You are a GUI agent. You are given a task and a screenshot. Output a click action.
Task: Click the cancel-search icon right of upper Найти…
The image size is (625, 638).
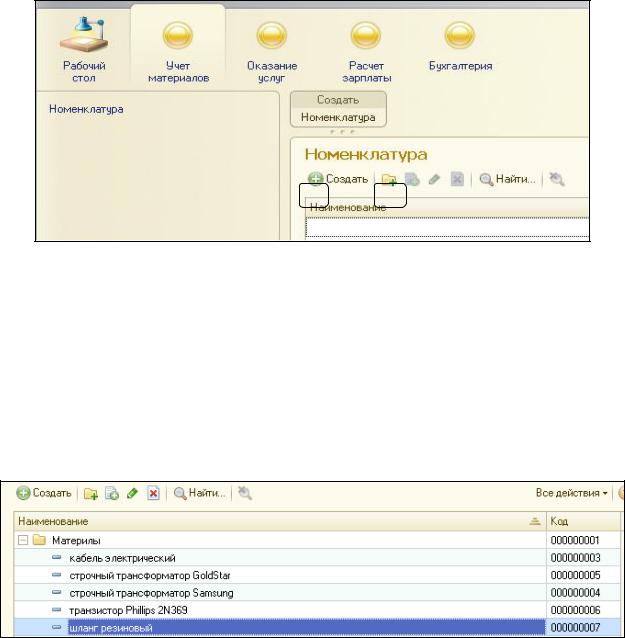(x=557, y=179)
